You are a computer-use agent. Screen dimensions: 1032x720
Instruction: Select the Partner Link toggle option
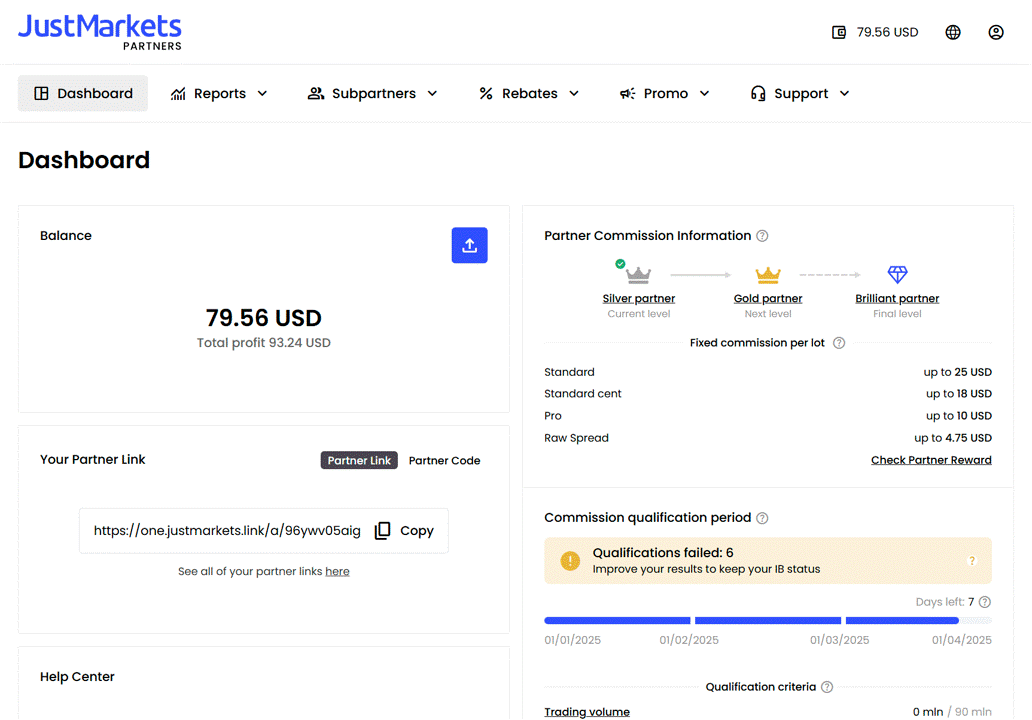[359, 460]
